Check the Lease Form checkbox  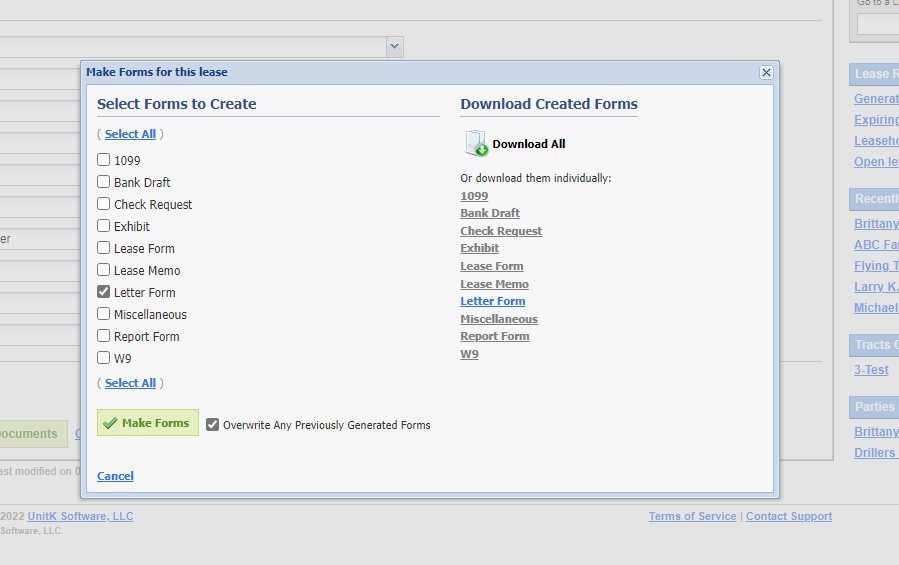tap(103, 248)
